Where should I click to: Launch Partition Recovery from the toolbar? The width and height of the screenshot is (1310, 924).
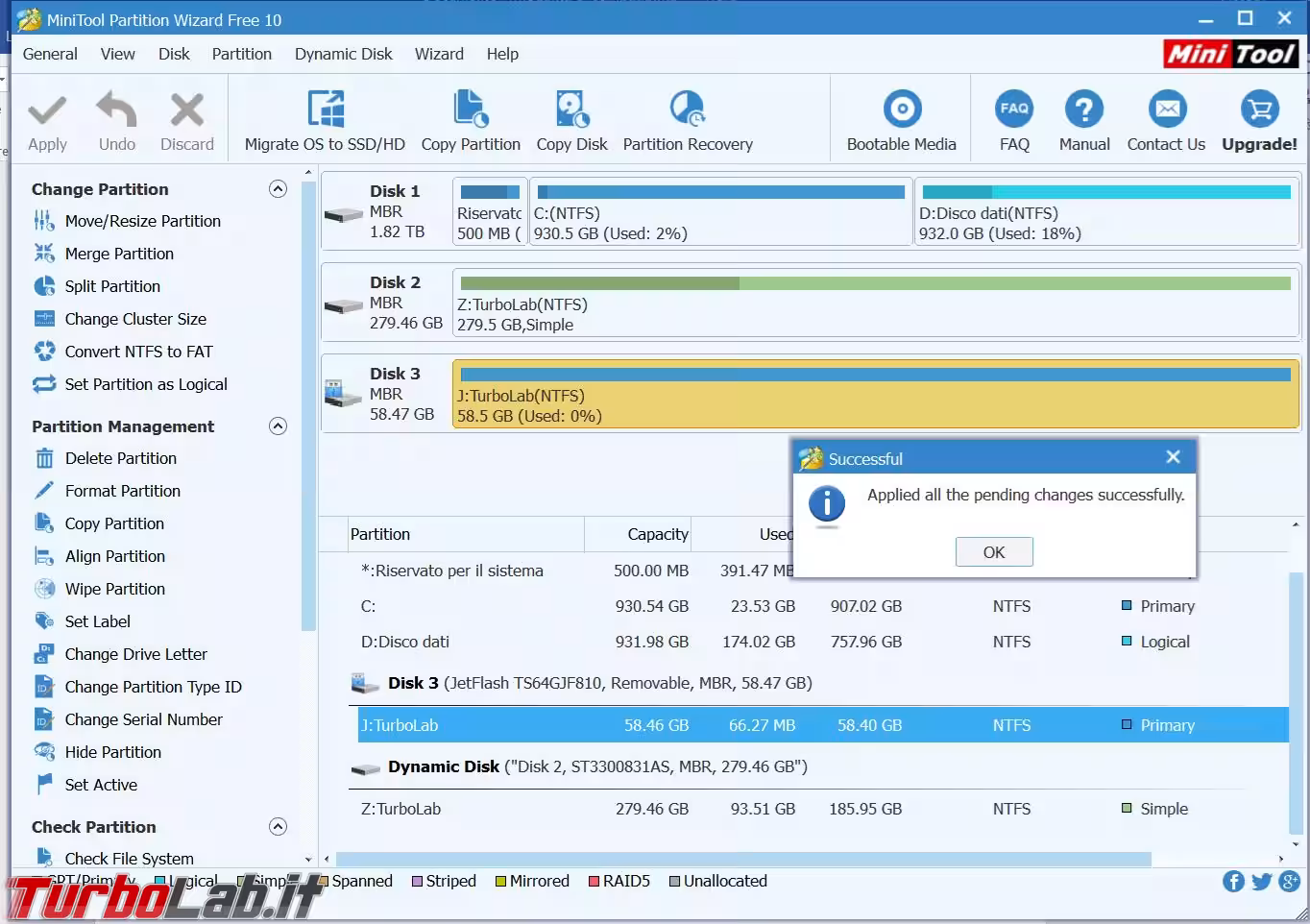(x=687, y=110)
